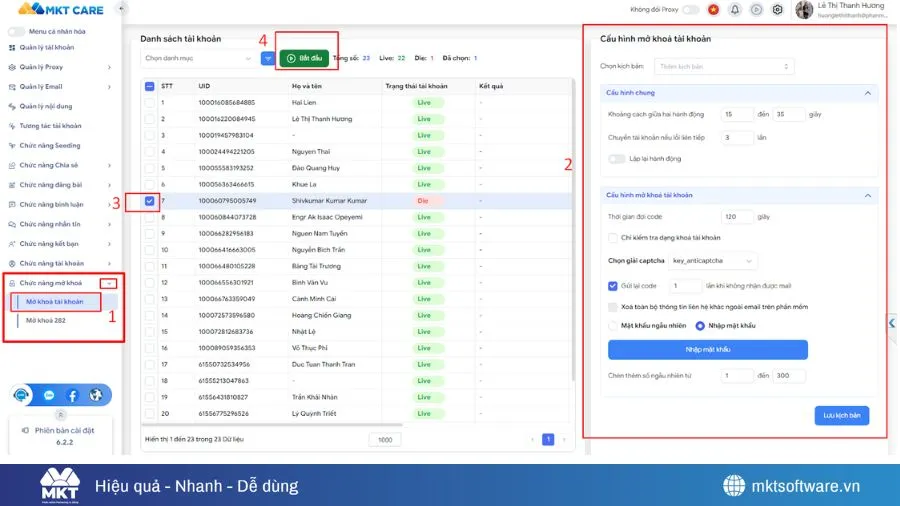Open Chức năng Seeding in the sidebar
Viewport: 900px width, 506px height.
click(50, 146)
